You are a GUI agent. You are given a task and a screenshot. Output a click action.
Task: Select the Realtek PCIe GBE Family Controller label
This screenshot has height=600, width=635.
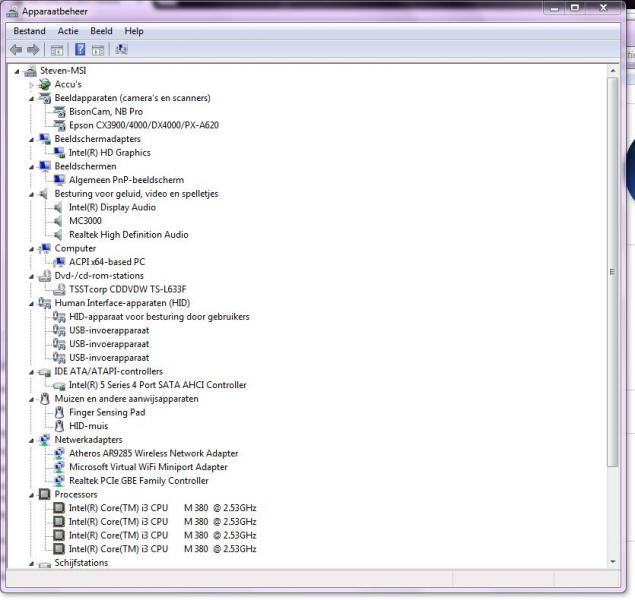click(x=139, y=481)
